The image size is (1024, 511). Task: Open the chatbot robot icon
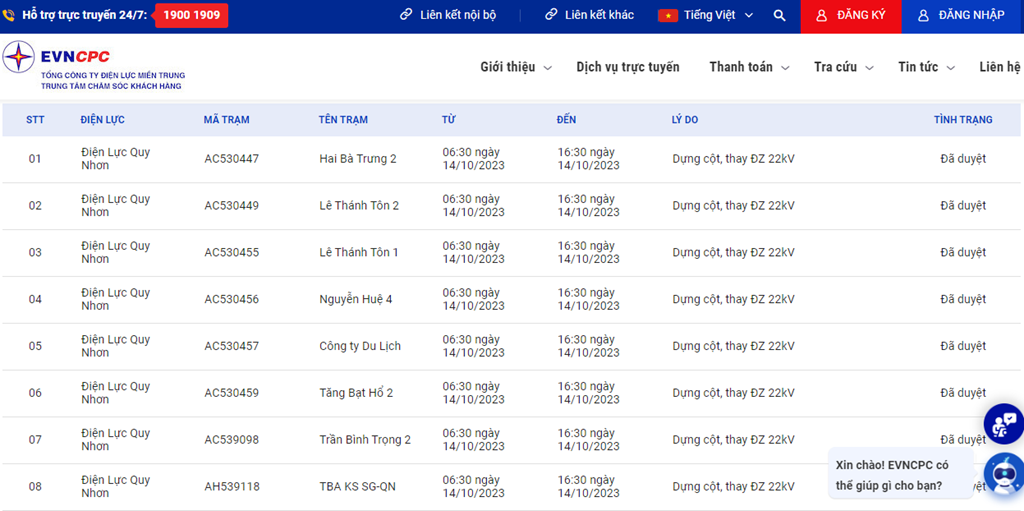pos(1003,473)
